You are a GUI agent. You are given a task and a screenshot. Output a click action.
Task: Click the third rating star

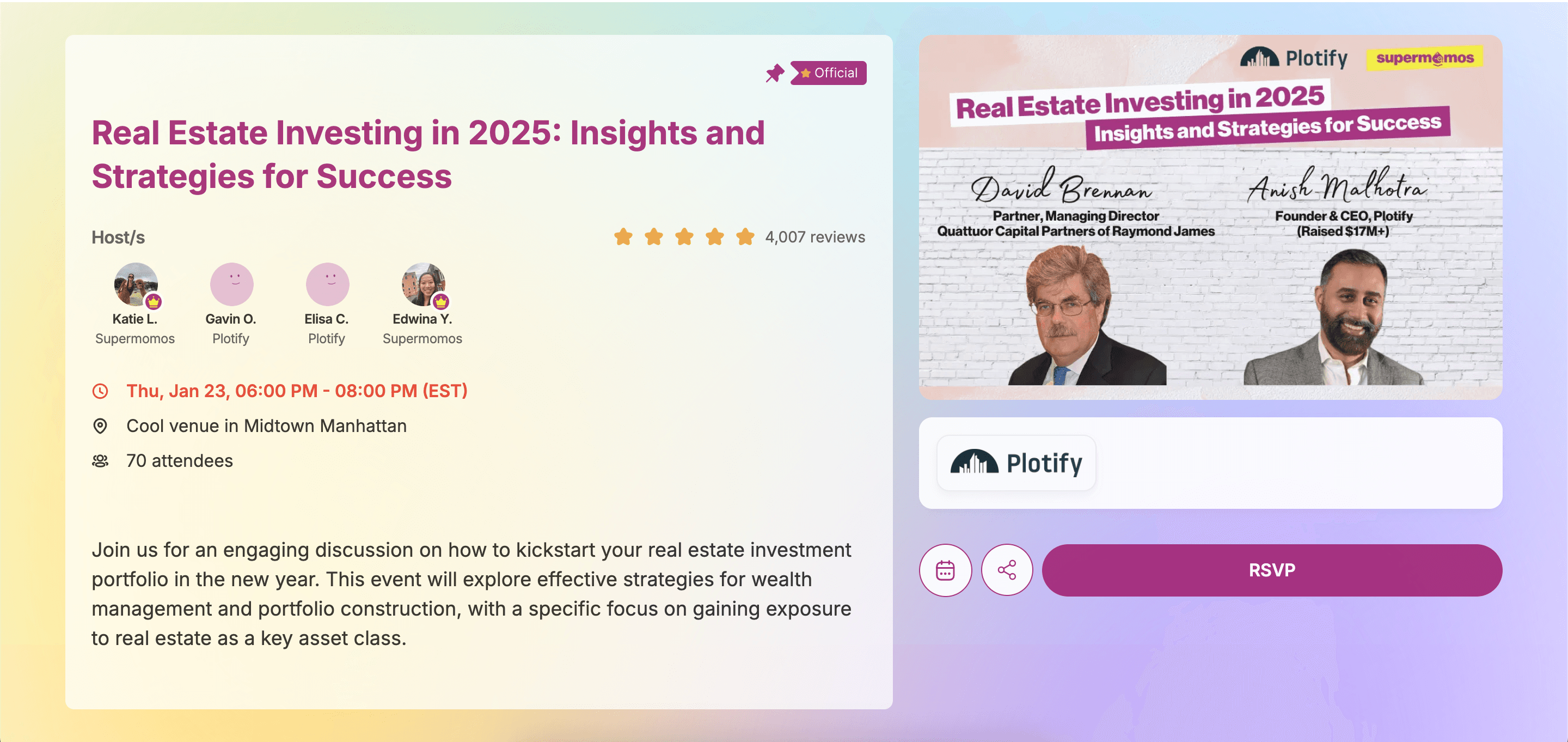pos(684,236)
